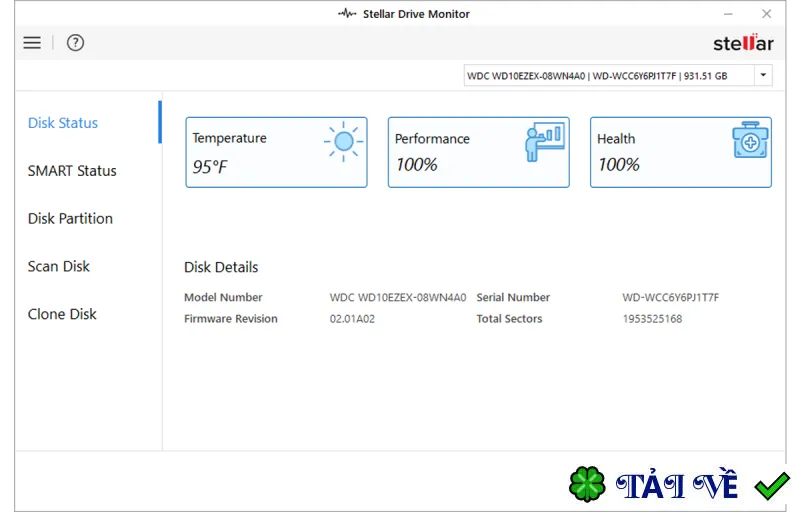Screen dimensions: 800x512
Task: Select the Performance card label
Action: tap(432, 139)
